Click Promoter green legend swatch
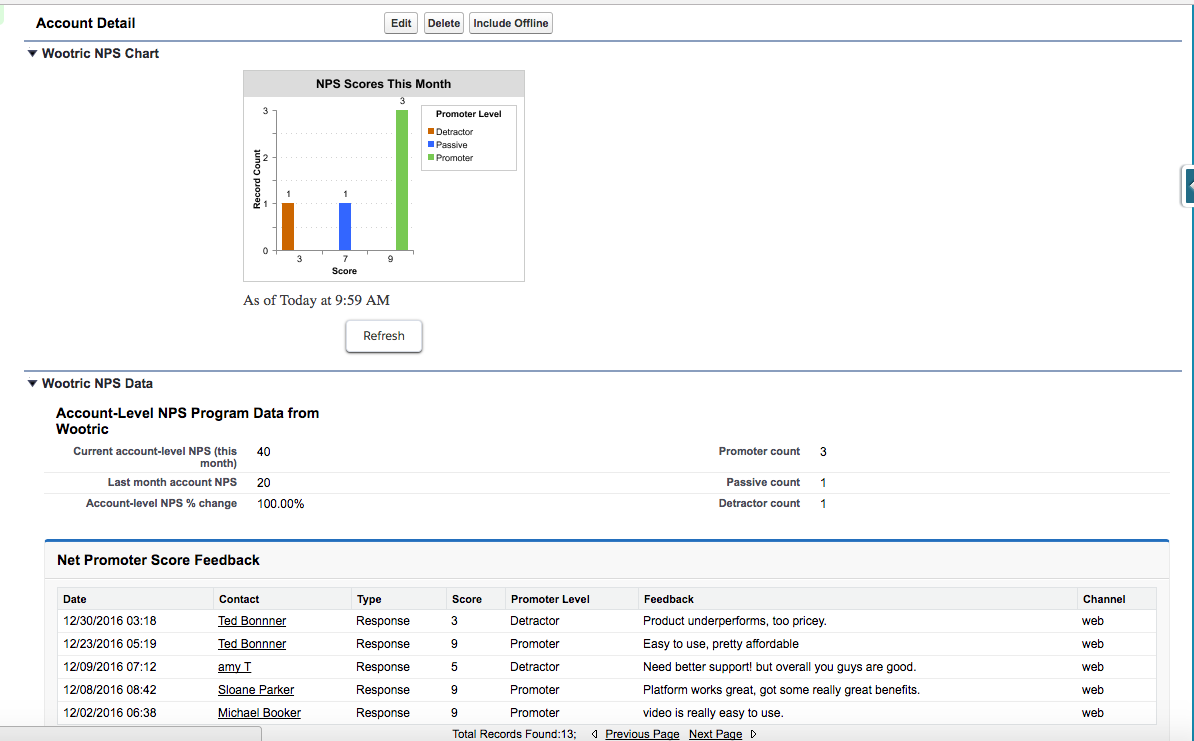 pyautogui.click(x=431, y=158)
